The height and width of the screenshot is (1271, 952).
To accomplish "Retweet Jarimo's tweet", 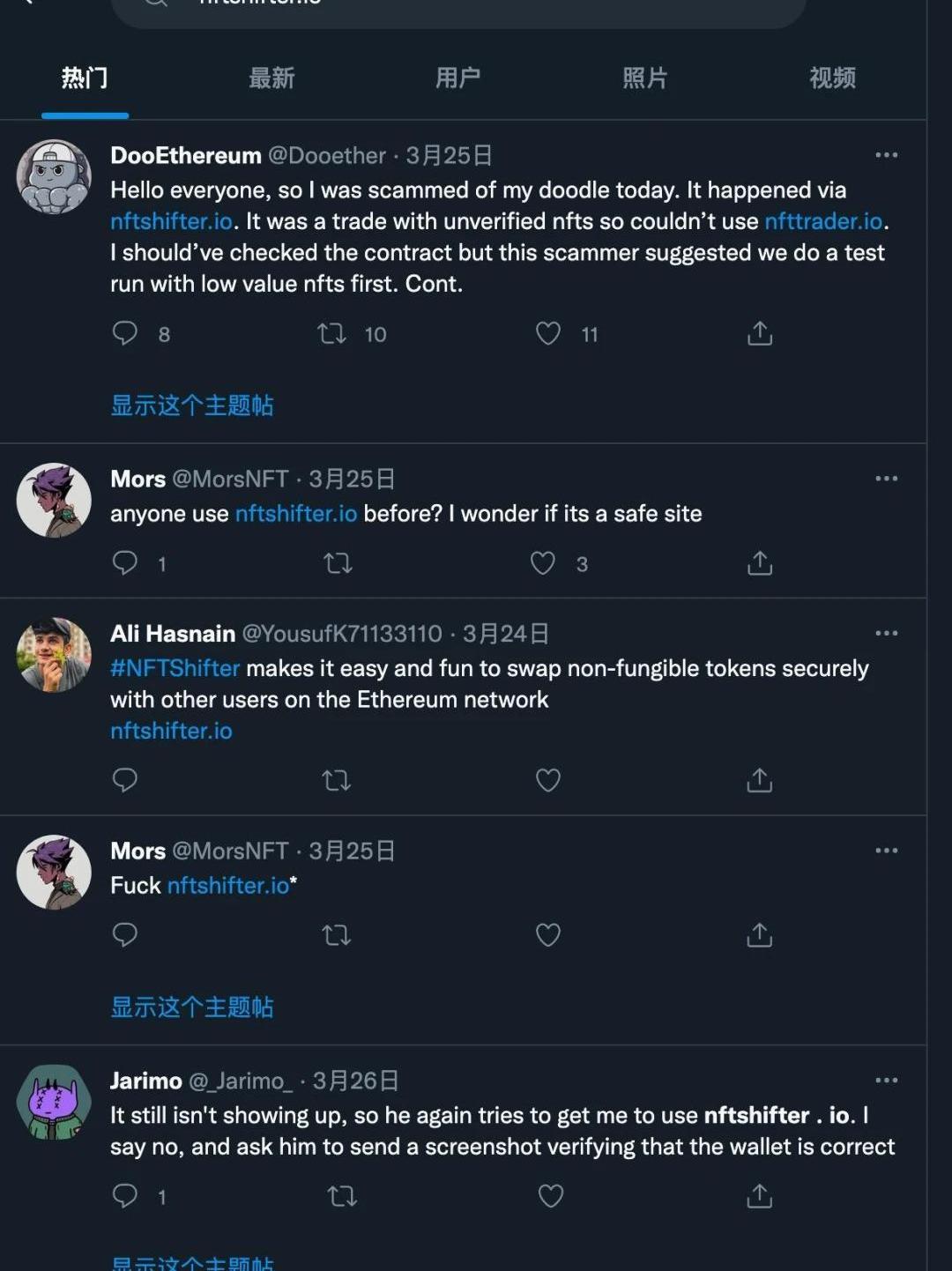I will pos(342,1196).
